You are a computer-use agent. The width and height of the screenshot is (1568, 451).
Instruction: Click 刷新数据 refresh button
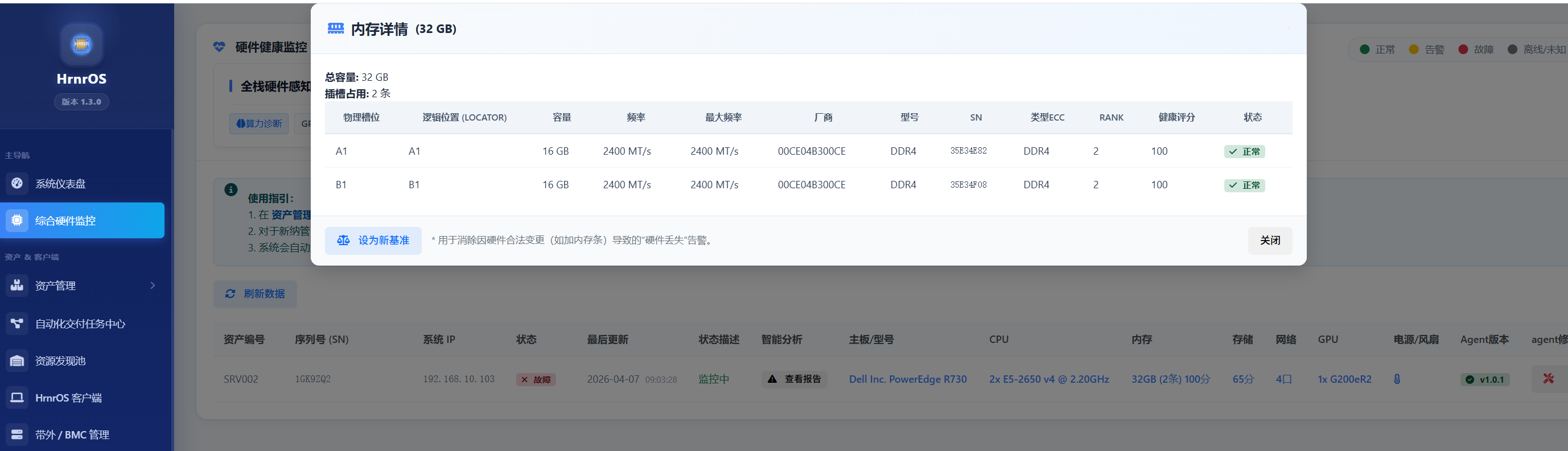(255, 294)
